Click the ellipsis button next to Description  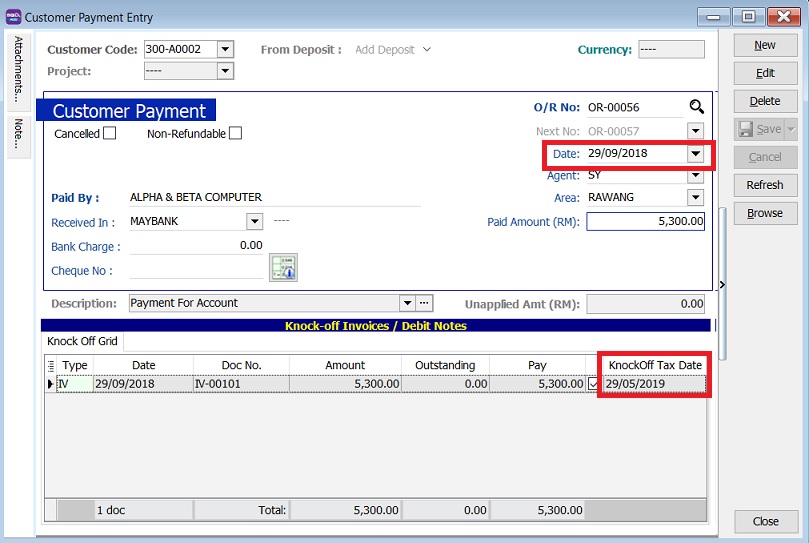[x=424, y=303]
